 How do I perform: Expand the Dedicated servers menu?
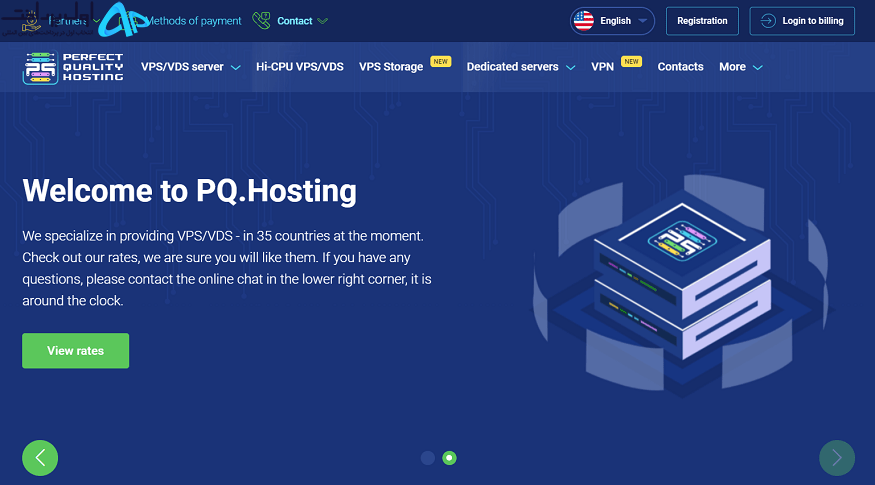(x=520, y=67)
